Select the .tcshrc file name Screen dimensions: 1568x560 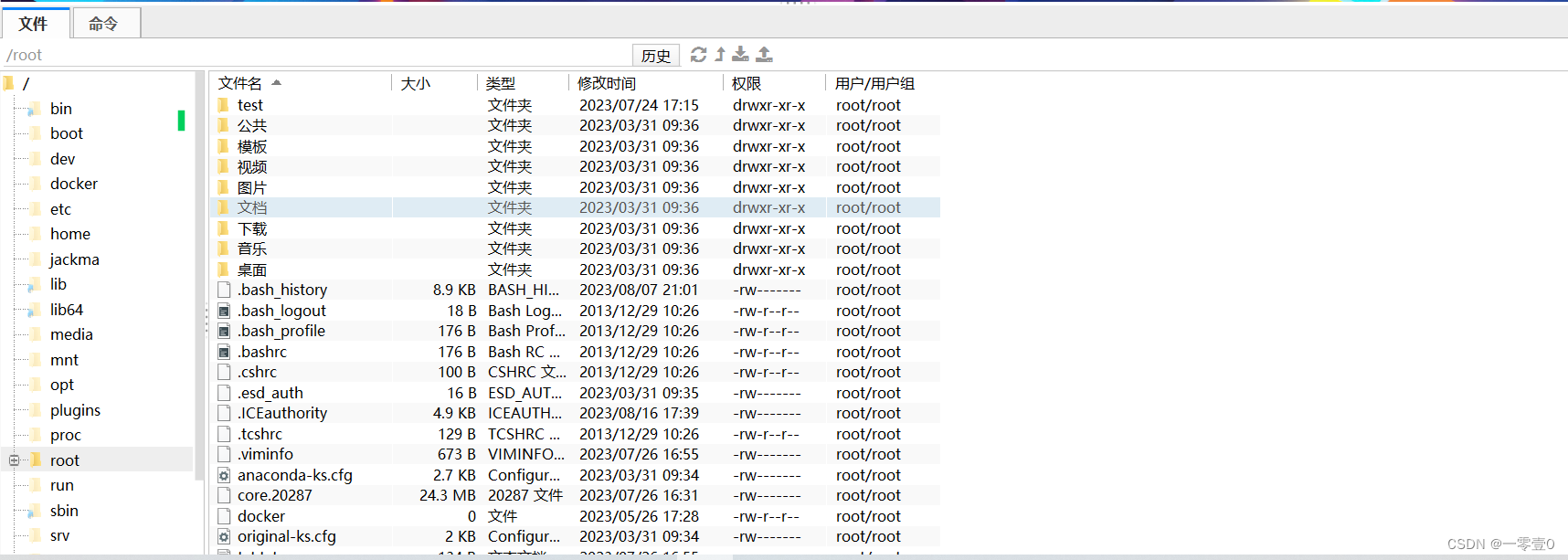click(260, 434)
